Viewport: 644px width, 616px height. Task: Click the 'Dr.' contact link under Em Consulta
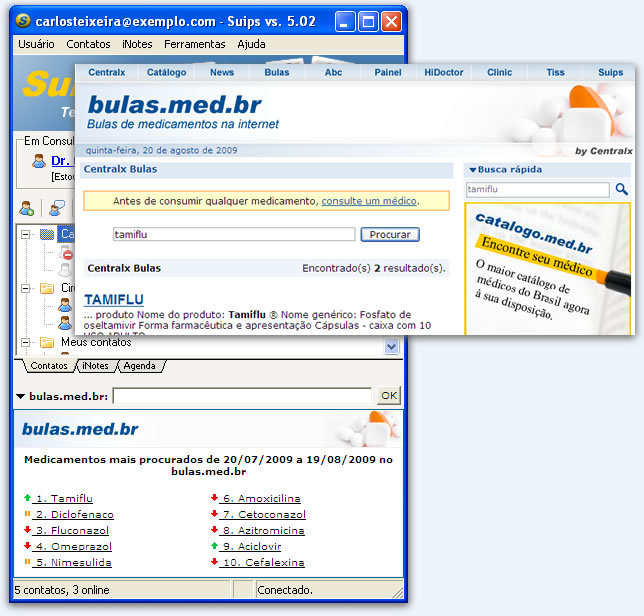tap(62, 161)
